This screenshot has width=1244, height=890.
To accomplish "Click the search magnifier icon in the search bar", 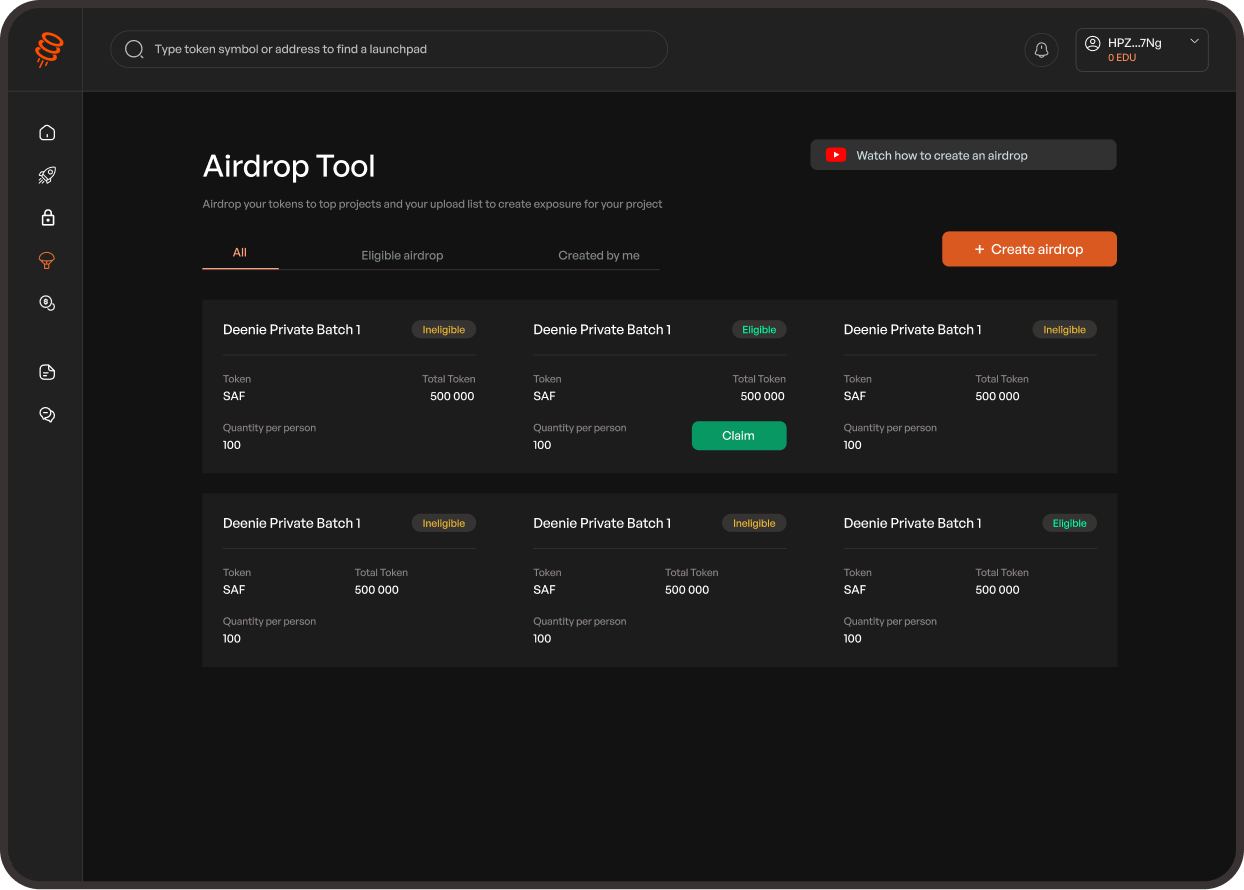I will pos(134,48).
